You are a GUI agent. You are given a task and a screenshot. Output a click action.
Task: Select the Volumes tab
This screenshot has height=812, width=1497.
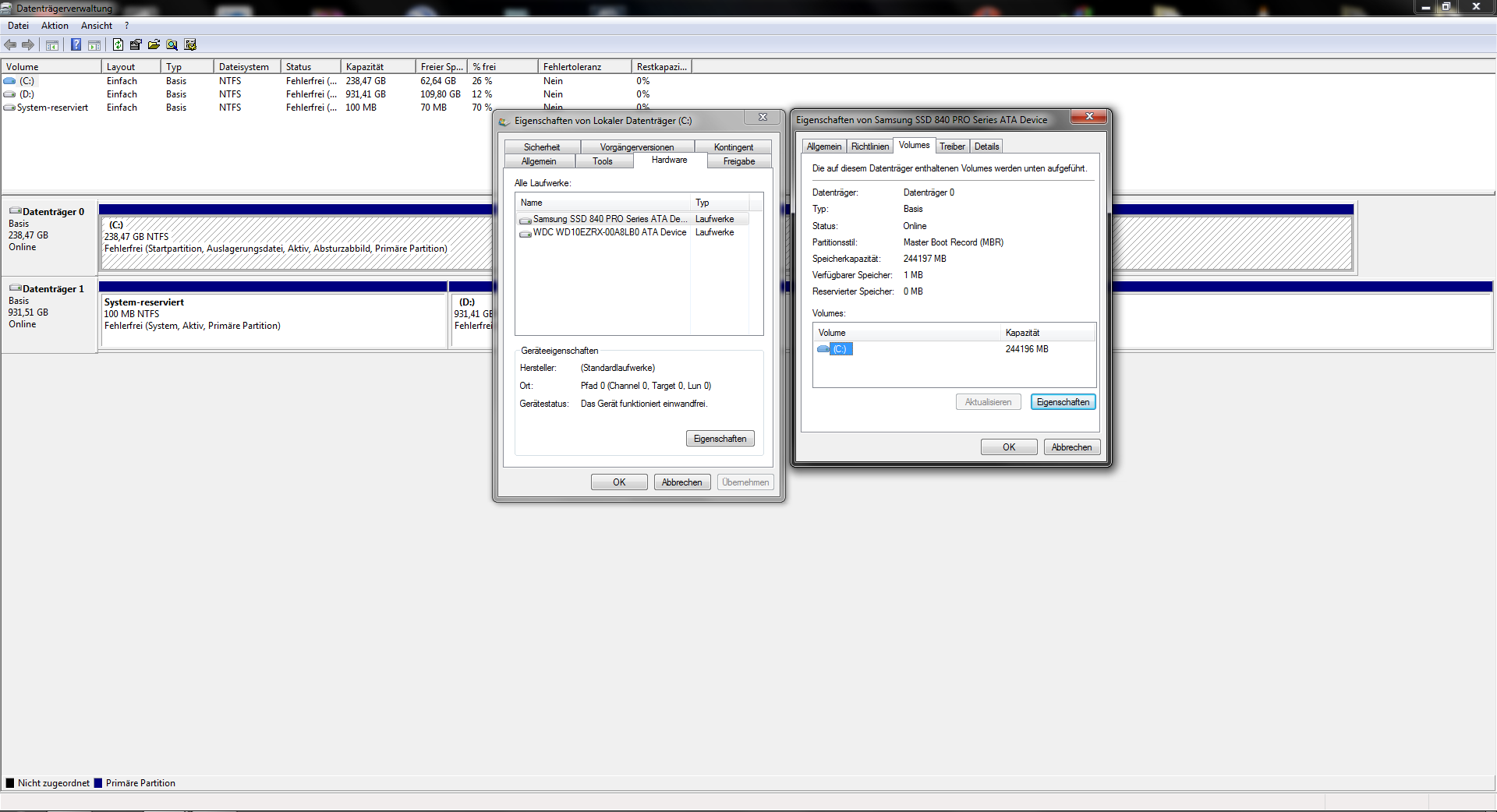point(914,145)
